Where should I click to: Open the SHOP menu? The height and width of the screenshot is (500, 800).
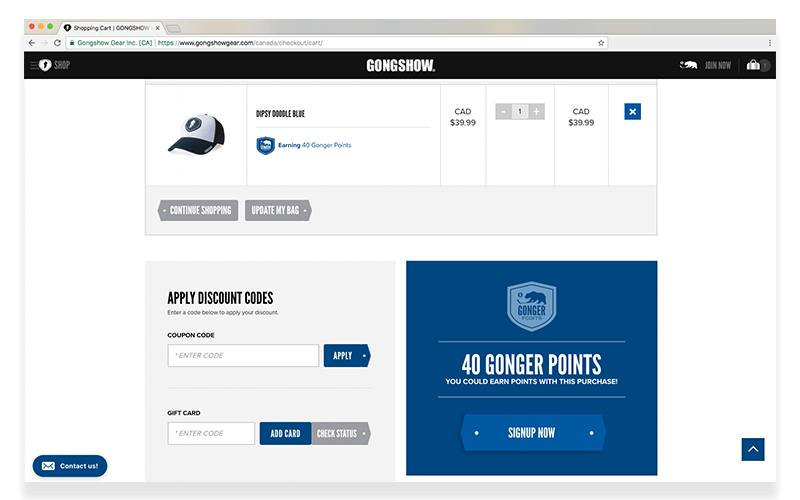(x=62, y=65)
